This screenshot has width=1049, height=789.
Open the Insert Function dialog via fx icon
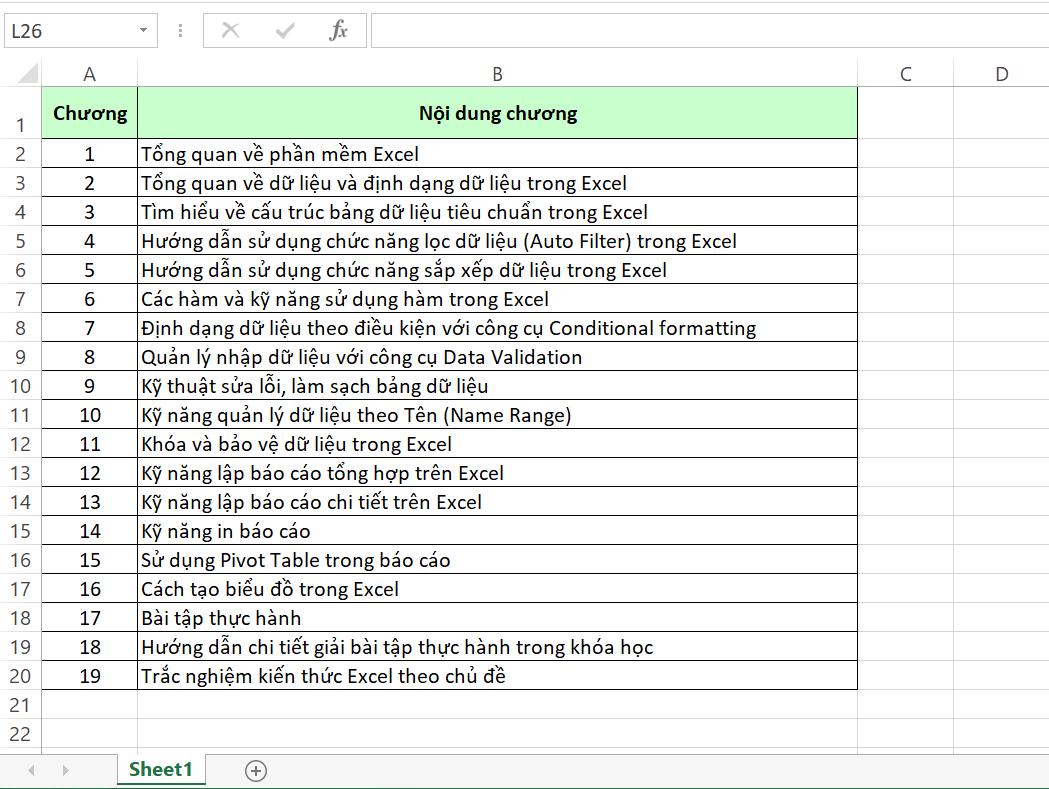point(338,30)
